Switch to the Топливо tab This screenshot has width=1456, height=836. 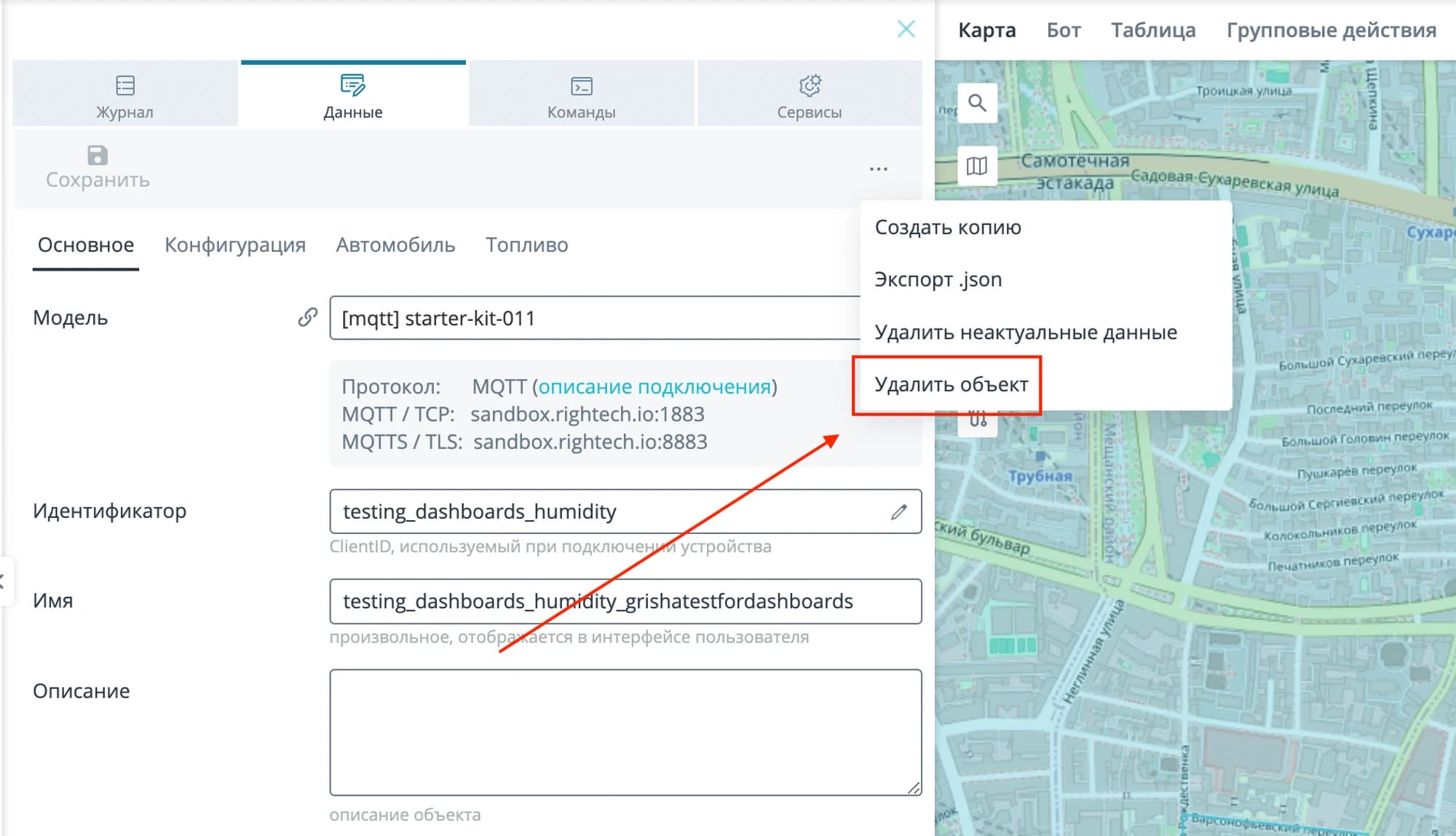click(x=527, y=244)
